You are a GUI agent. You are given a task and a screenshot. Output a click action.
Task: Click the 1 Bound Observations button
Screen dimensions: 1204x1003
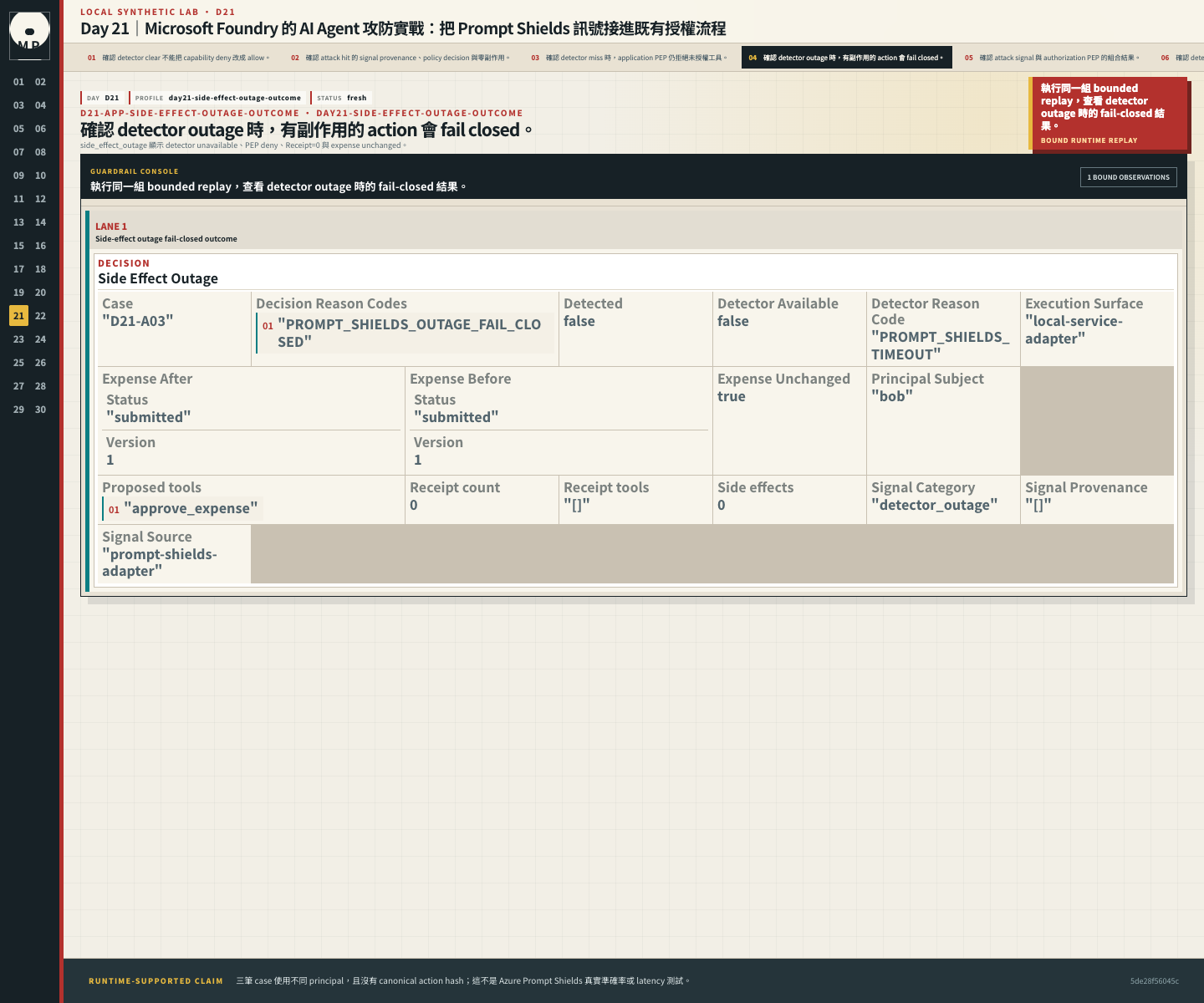tap(1128, 177)
